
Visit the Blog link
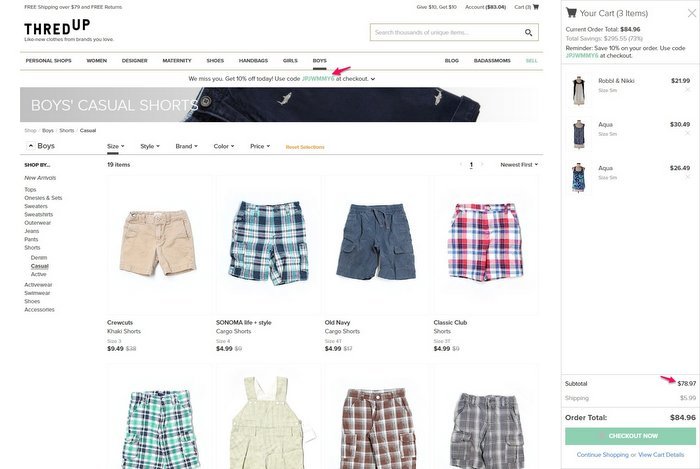tap(452, 61)
